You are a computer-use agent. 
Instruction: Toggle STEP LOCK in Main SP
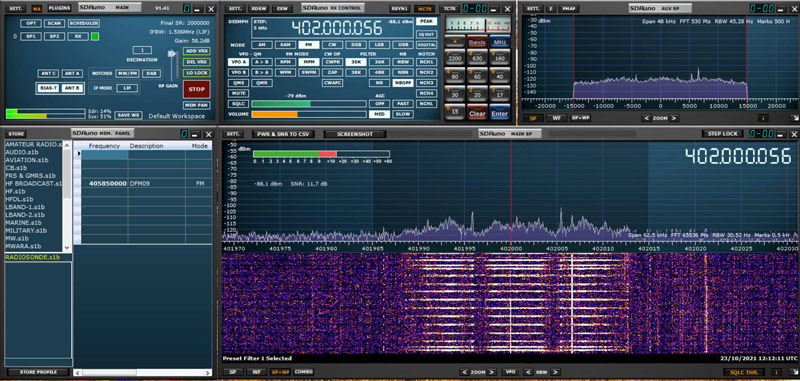coord(722,134)
